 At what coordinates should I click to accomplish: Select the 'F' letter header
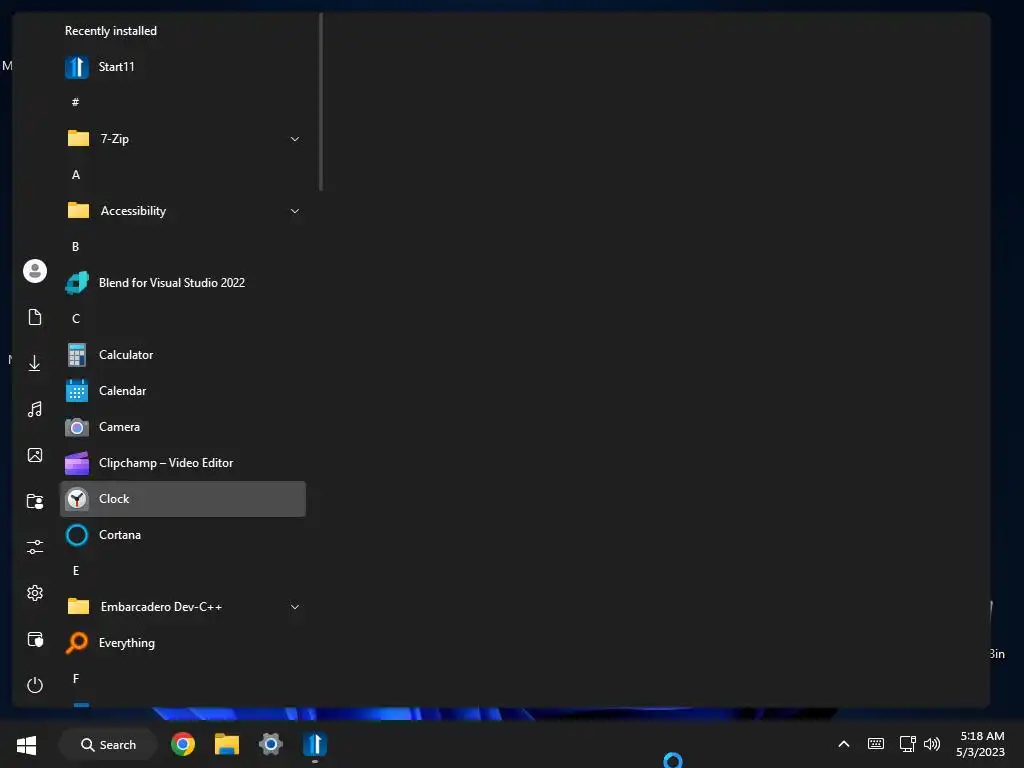[x=76, y=679]
